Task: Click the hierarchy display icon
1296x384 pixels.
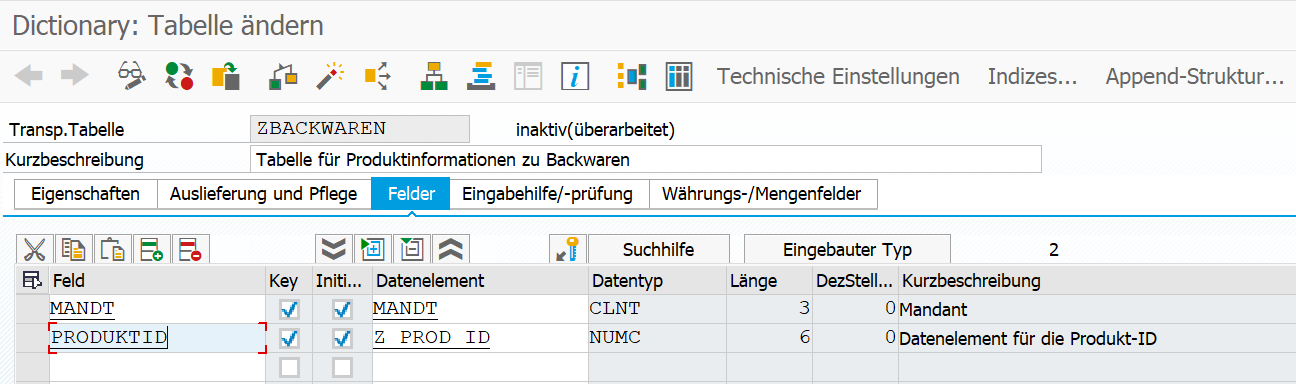Action: (x=434, y=76)
